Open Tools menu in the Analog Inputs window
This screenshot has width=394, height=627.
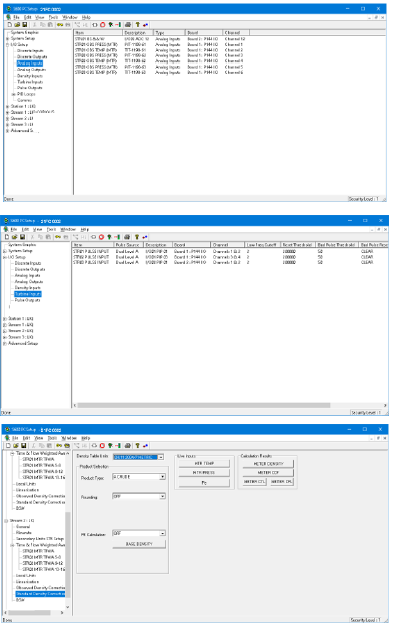coord(53,18)
